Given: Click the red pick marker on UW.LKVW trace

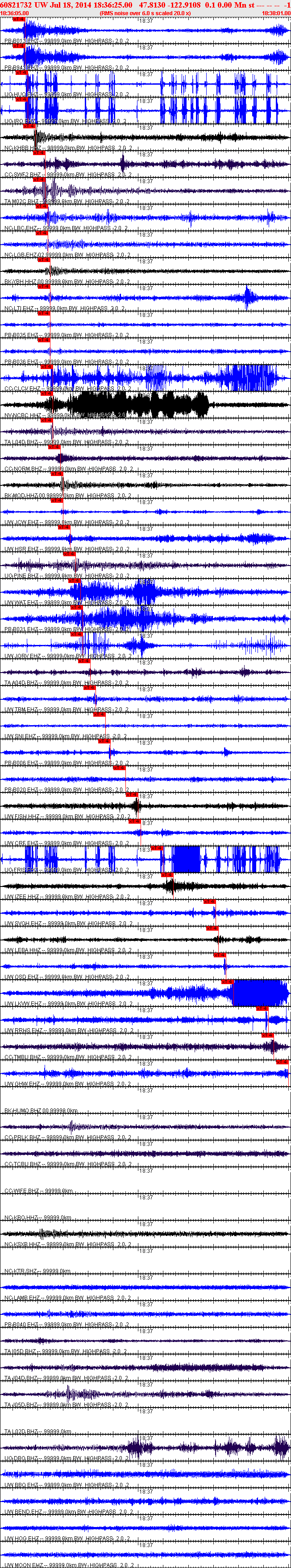Looking at the screenshot, I should (228, 982).
